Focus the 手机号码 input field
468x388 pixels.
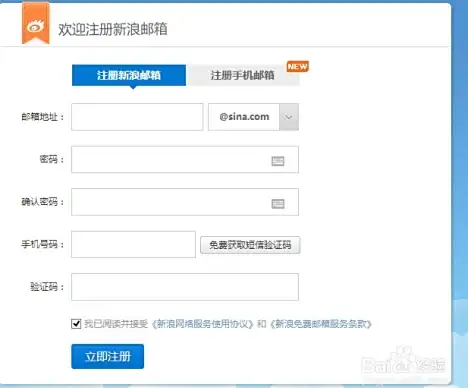click(133, 244)
